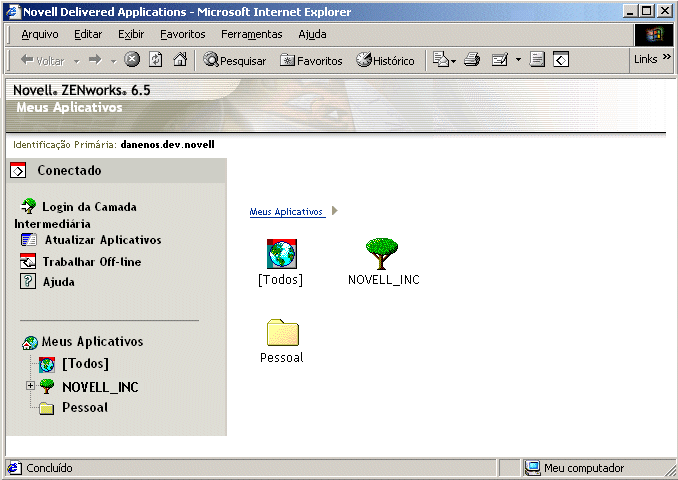Screen dimensions: 678x480
Task: Click the Ajuda question mark icon
Action: tap(28, 281)
